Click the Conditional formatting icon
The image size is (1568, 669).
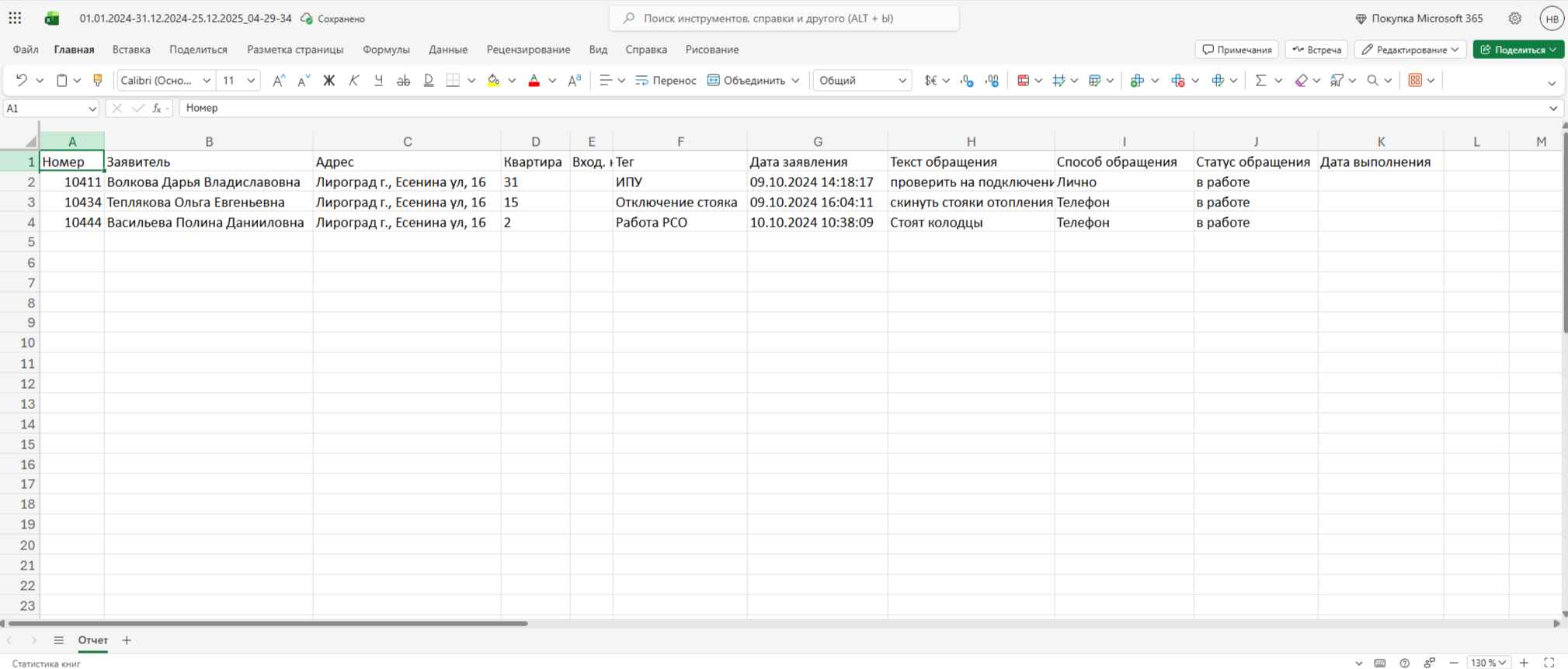pos(1023,80)
